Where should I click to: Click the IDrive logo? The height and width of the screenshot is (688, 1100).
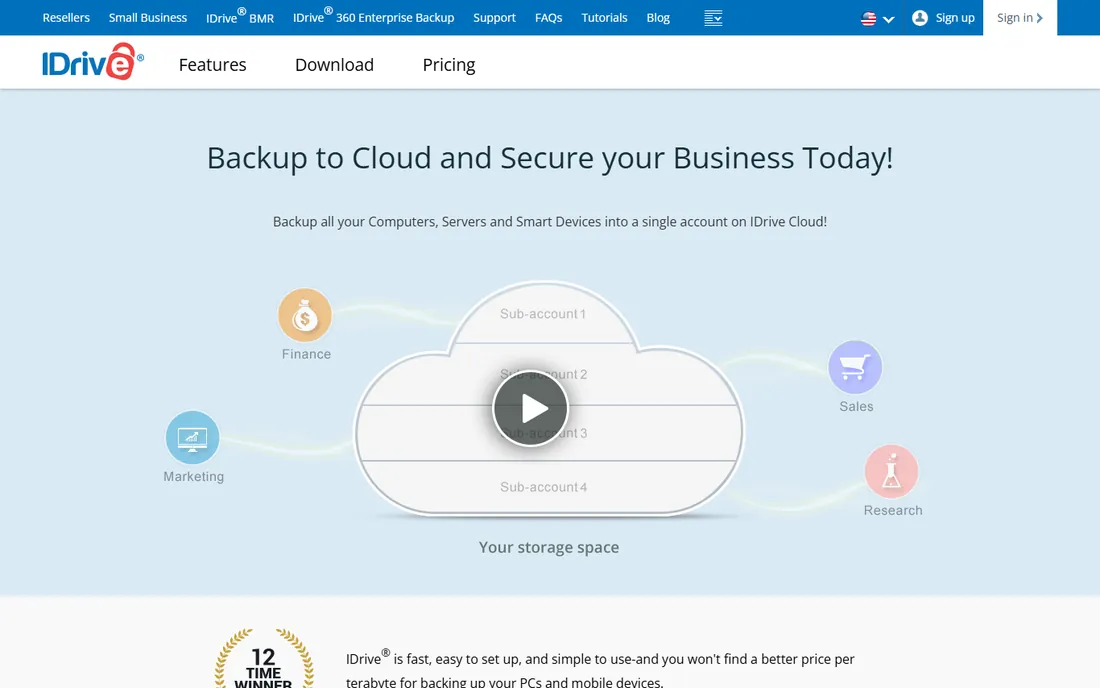click(x=93, y=62)
